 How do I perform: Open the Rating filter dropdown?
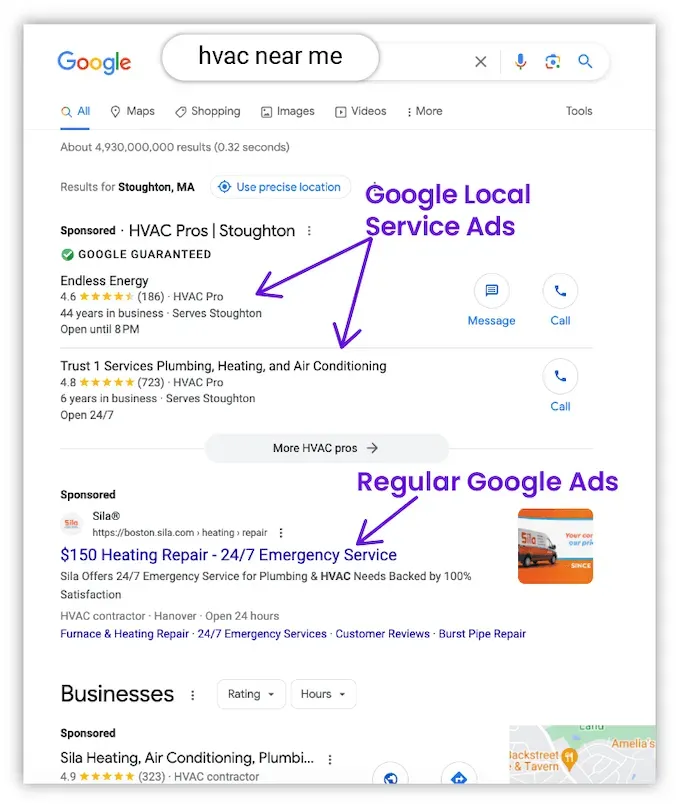pos(251,694)
